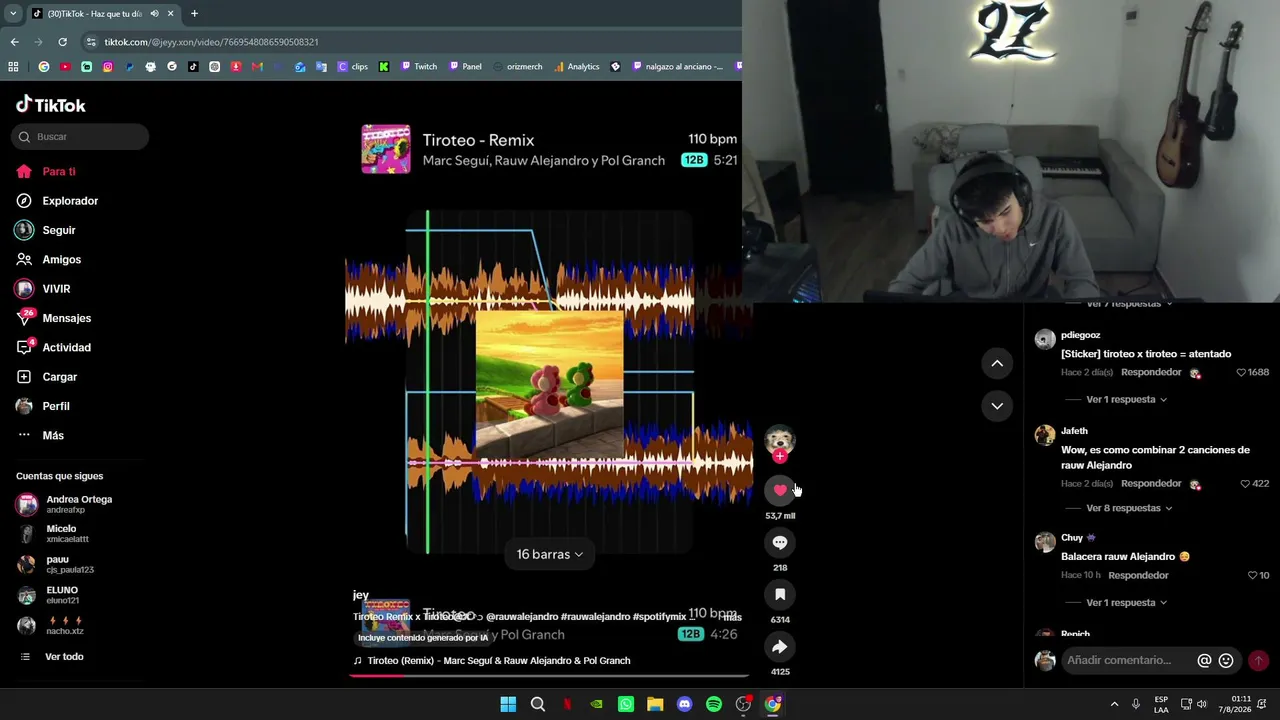This screenshot has height=720, width=1280.
Task: Like pdiegooz's comment heart
Action: [x=1241, y=372]
